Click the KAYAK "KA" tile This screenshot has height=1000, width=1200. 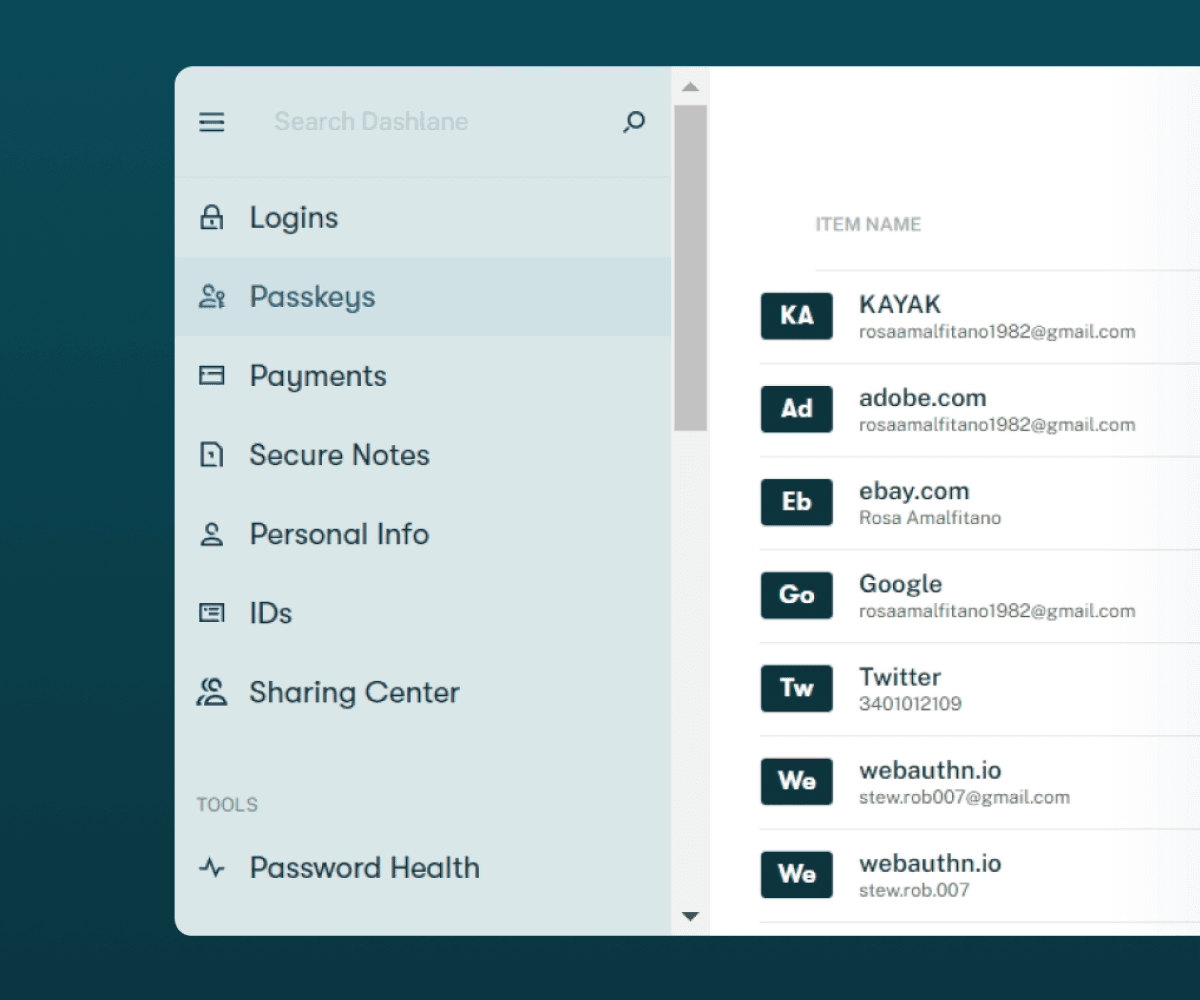(x=796, y=316)
